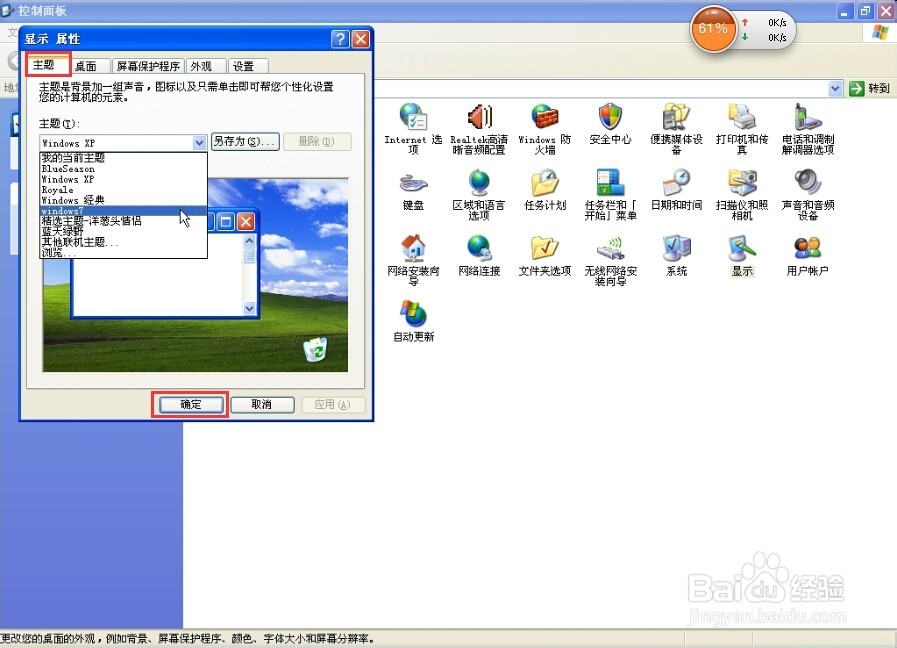Screen dimensions: 897x648
Task: Select windows7 theme option
Action: point(123,211)
